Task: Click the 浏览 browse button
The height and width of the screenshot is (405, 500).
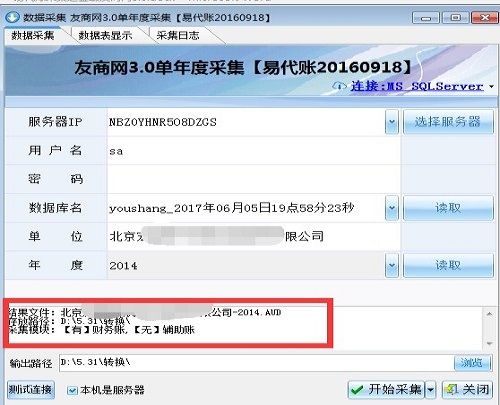Action: pos(472,363)
